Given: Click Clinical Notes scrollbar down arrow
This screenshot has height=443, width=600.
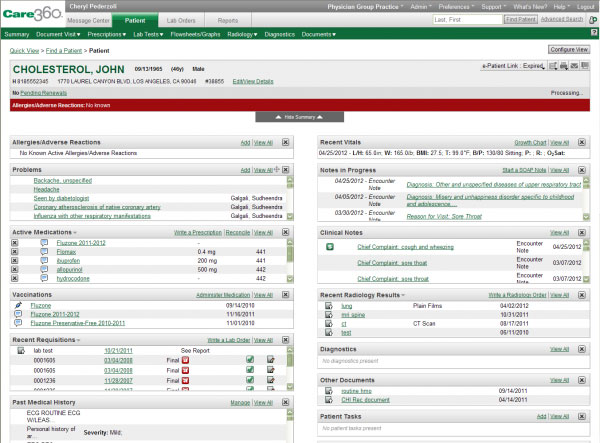Looking at the screenshot, I should coord(586,279).
